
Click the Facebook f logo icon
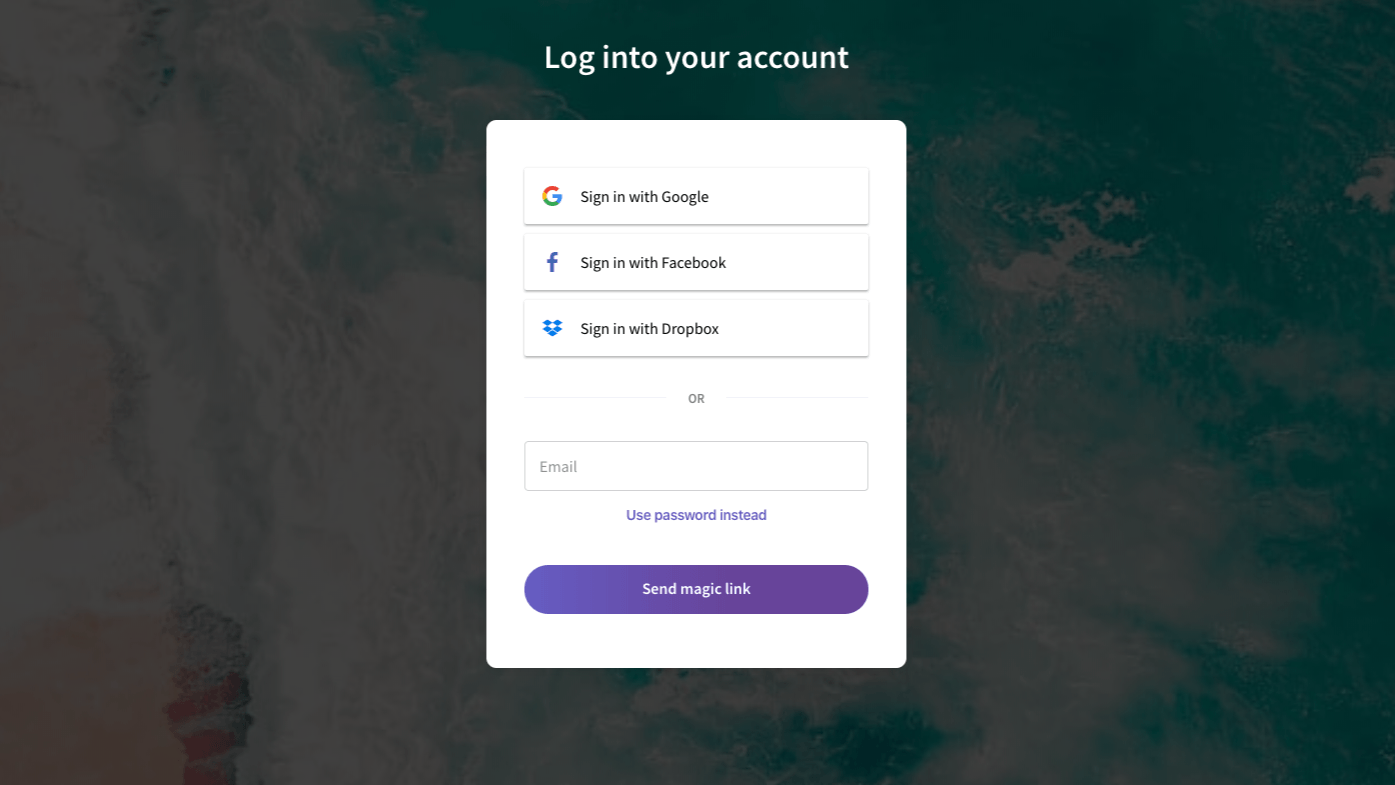coord(552,262)
